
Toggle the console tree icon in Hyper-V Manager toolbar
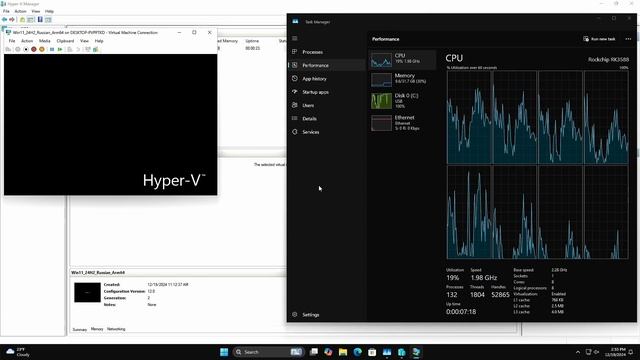click(30, 20)
